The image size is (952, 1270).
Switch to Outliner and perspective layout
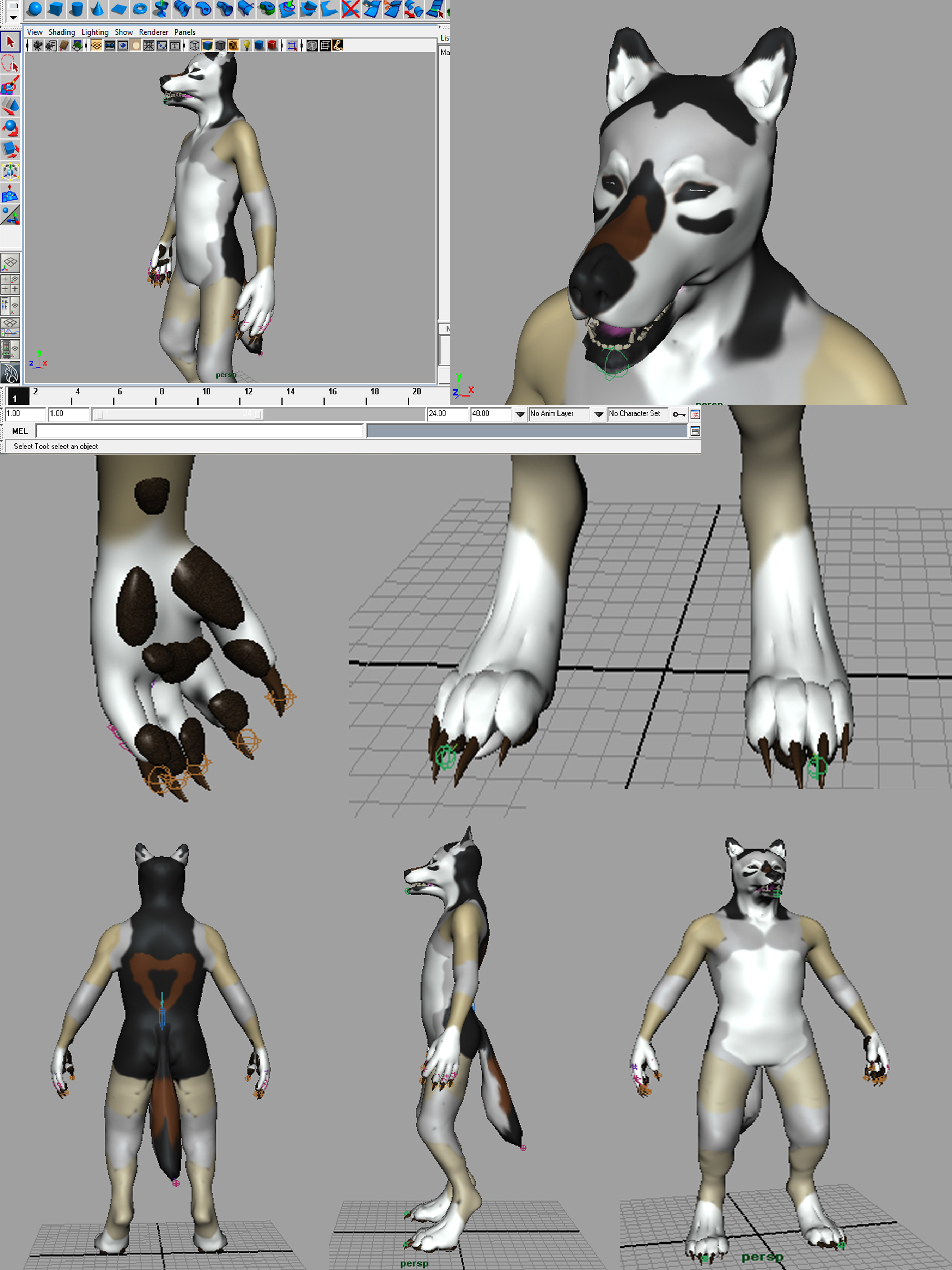click(10, 306)
